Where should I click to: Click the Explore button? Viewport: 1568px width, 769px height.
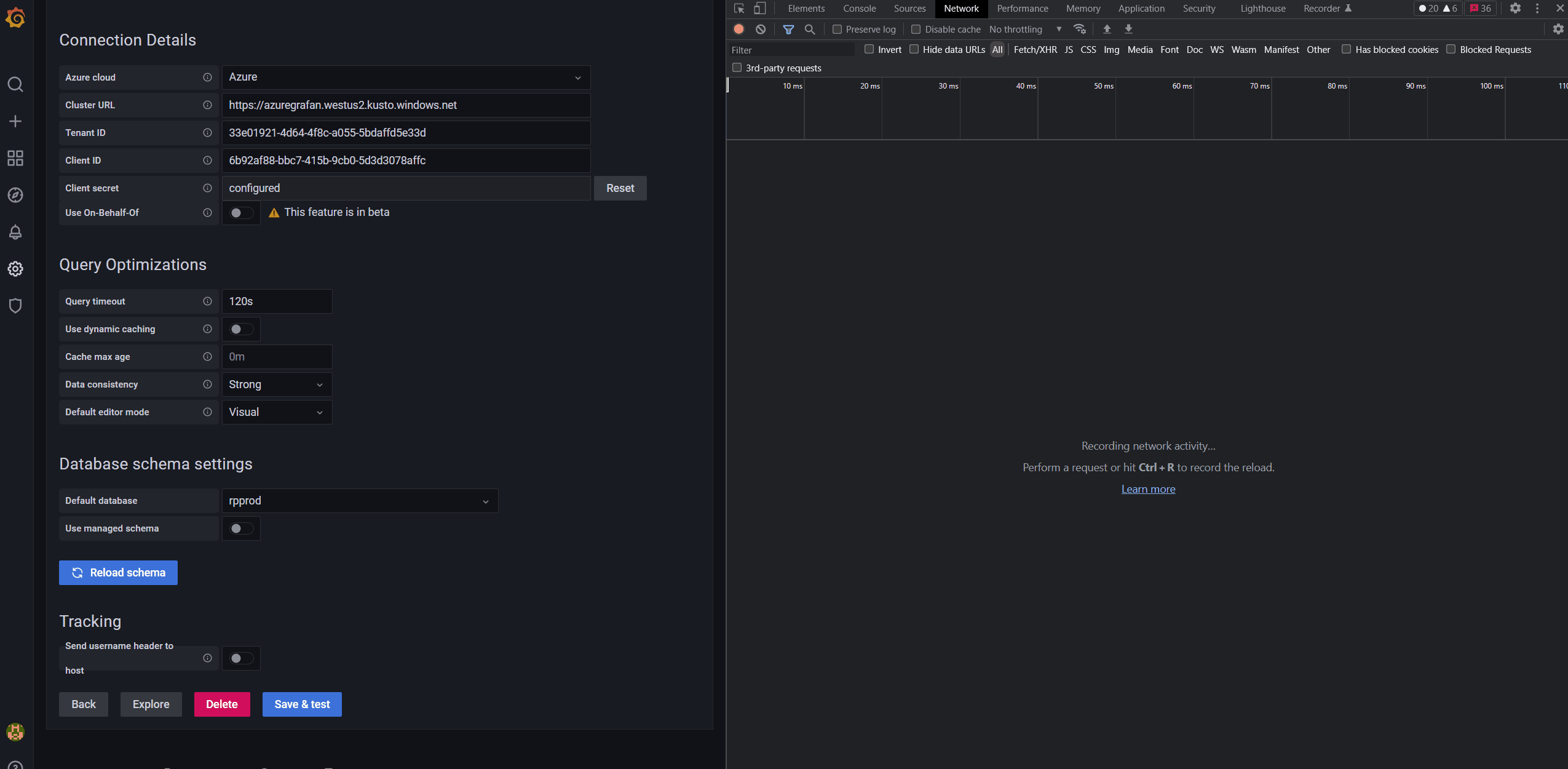[x=151, y=704]
